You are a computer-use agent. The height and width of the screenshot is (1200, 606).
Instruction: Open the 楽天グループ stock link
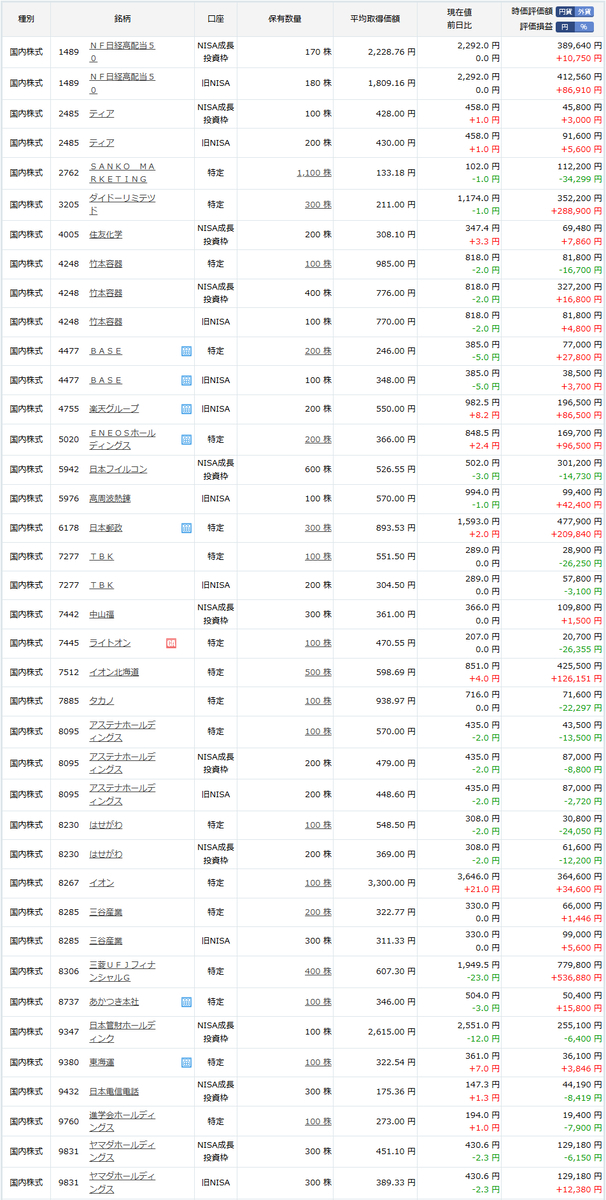click(114, 409)
